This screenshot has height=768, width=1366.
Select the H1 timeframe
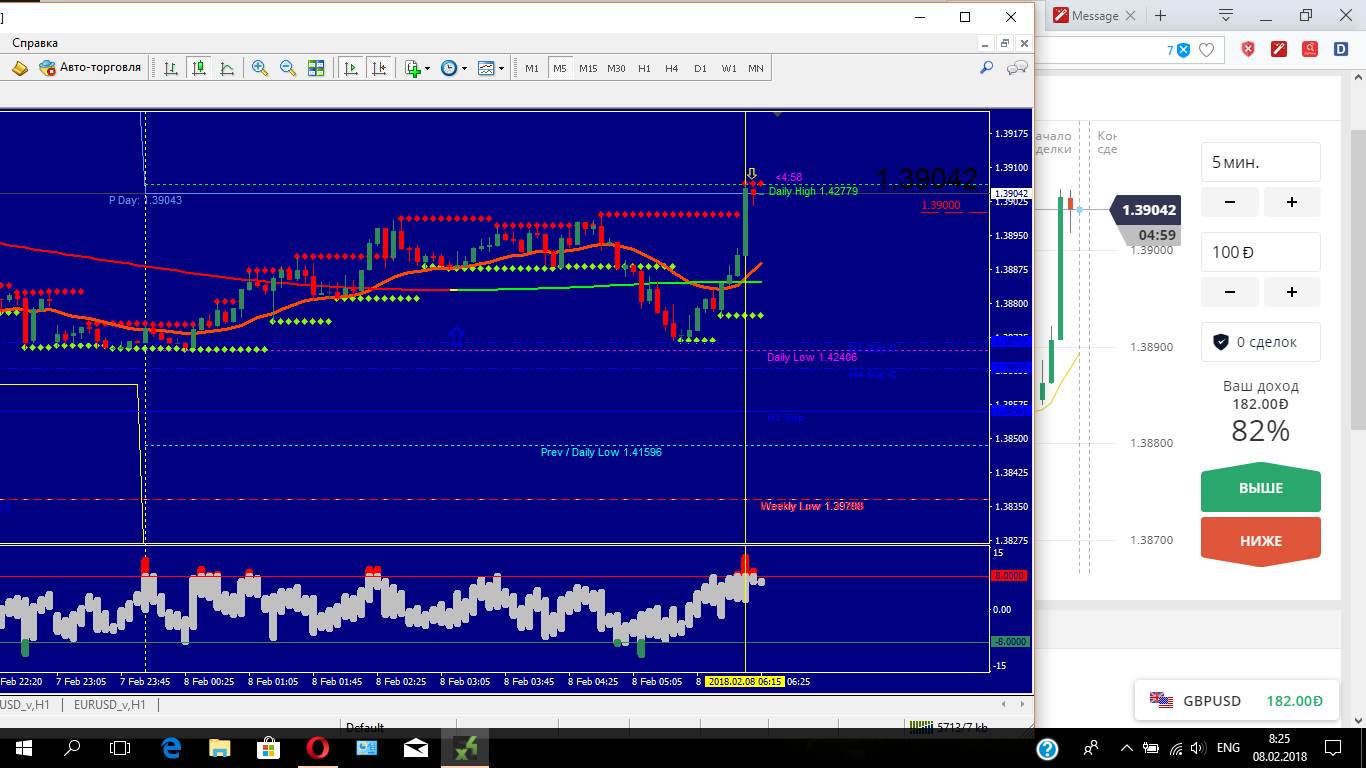coord(644,68)
